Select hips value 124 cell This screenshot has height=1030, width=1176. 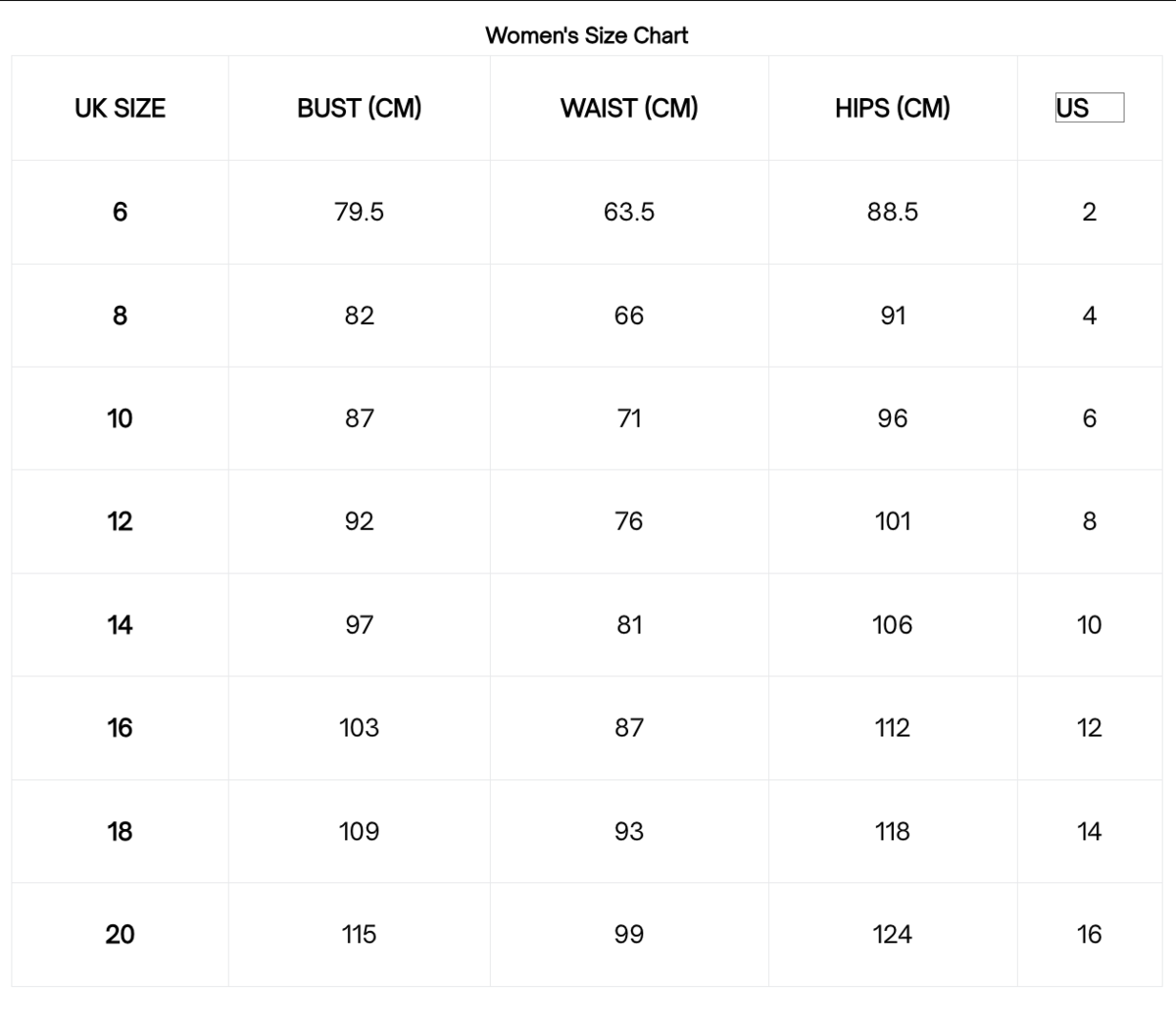click(x=892, y=934)
